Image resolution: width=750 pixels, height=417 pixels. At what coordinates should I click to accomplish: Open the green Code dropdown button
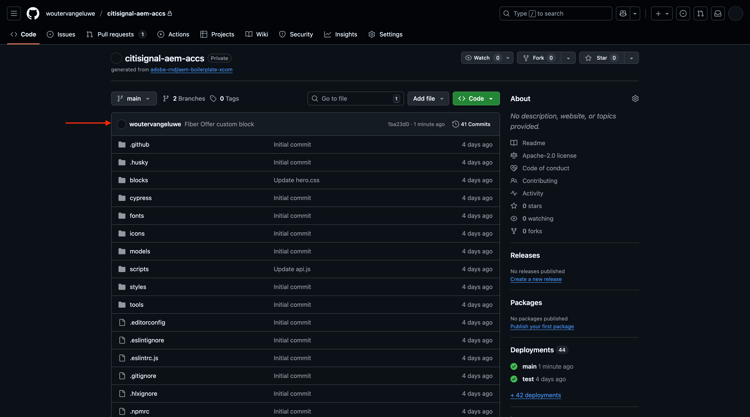click(476, 99)
